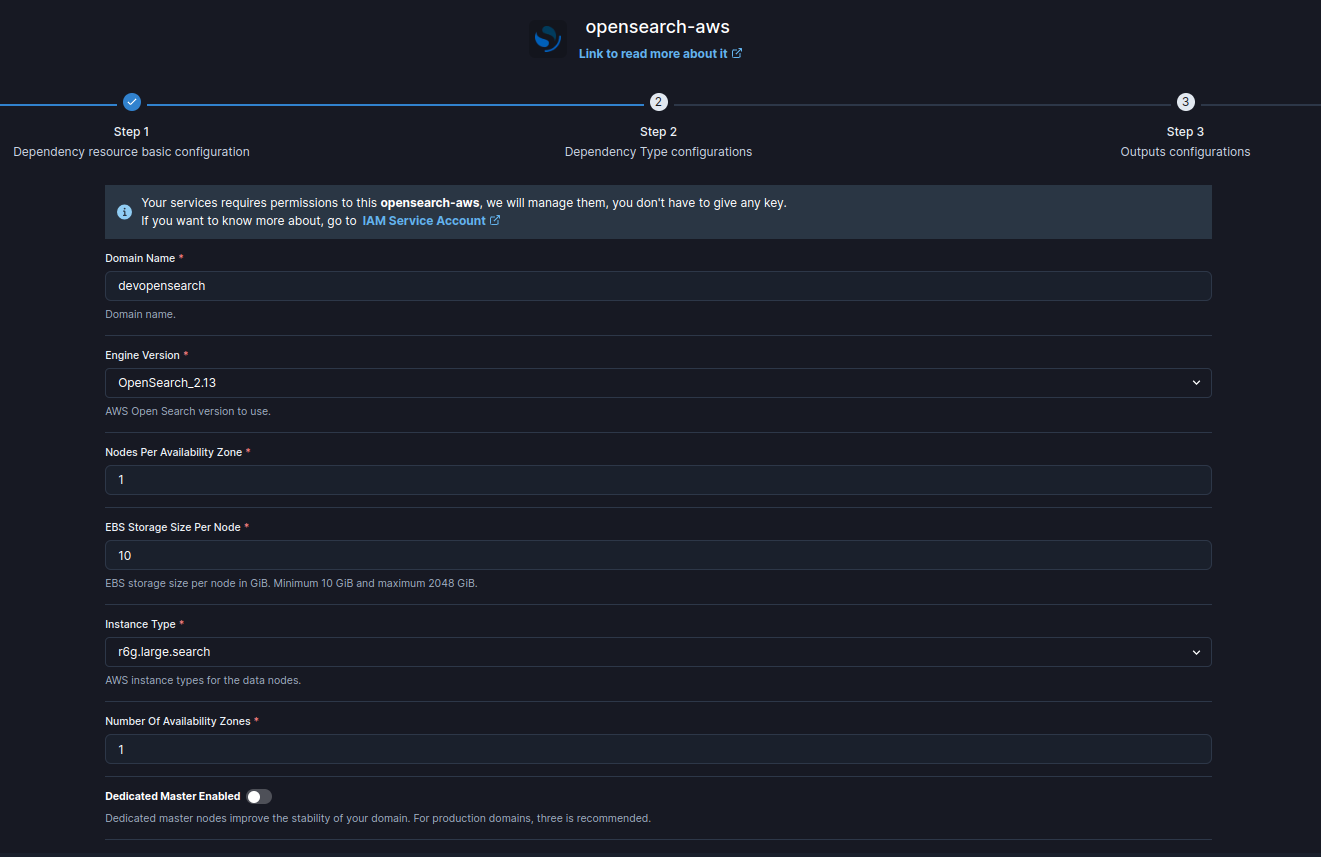Click the 'EBS Storage Size Per Node' label
The height and width of the screenshot is (857, 1321).
click(173, 527)
